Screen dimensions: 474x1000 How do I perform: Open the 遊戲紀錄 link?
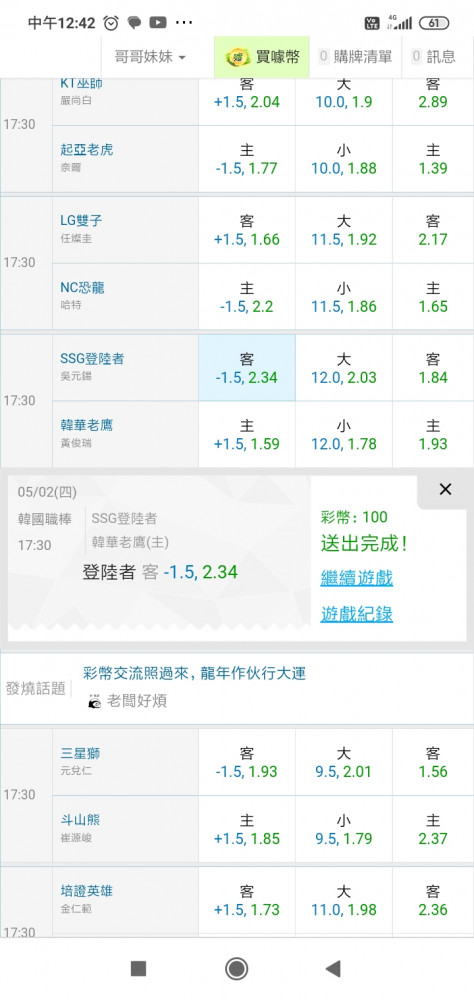point(357,614)
